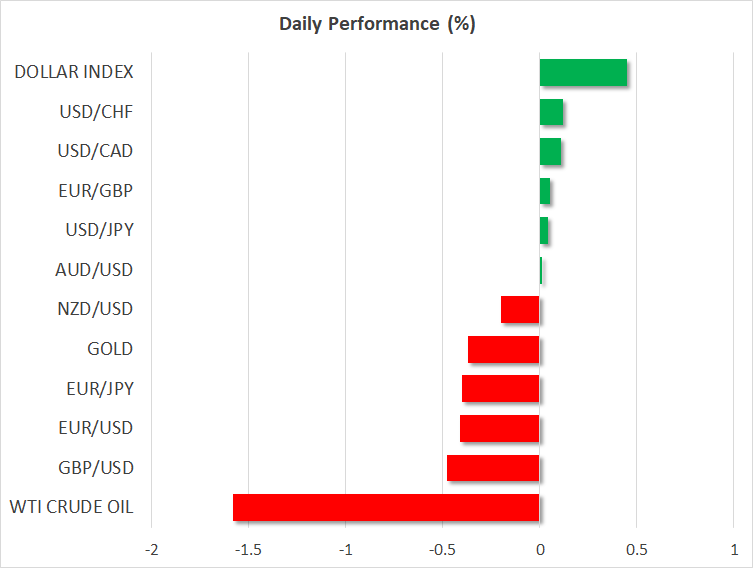Click the red EUR/USD bar
The height and width of the screenshot is (568, 753).
(499, 428)
